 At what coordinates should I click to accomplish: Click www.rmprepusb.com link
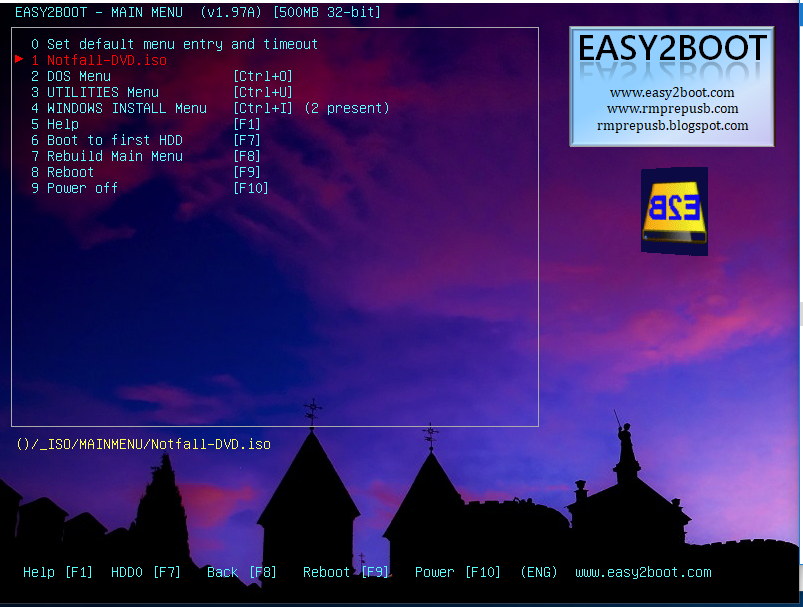[x=672, y=109]
